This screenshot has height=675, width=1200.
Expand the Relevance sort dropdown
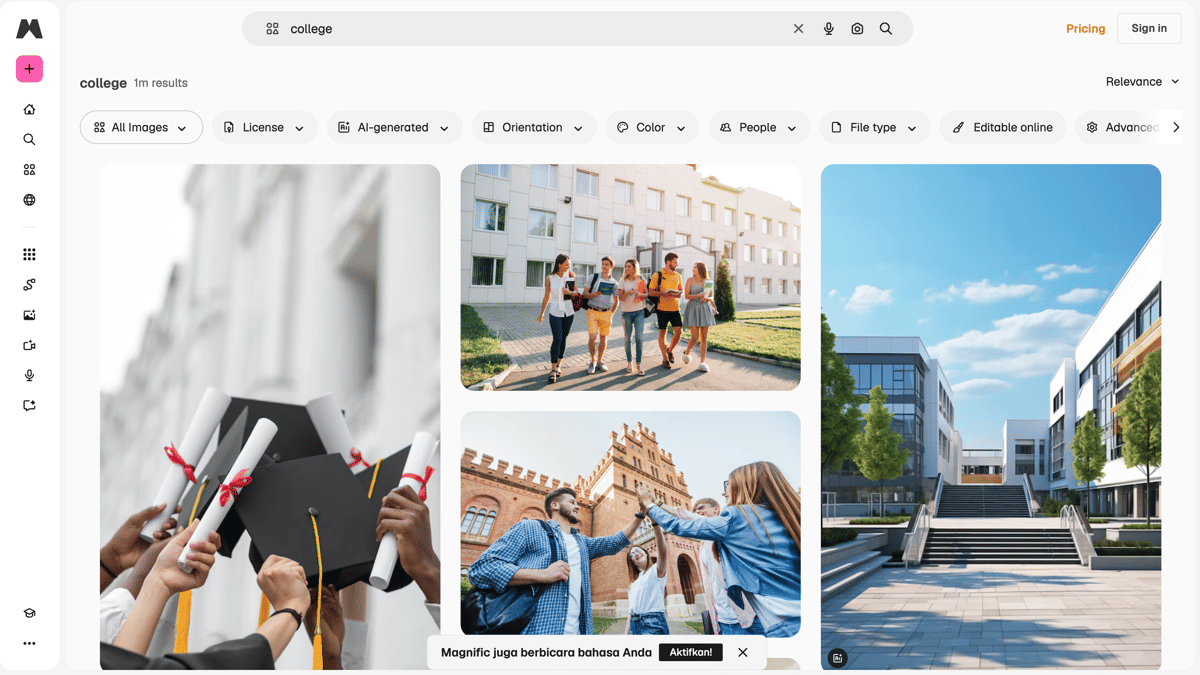1142,82
